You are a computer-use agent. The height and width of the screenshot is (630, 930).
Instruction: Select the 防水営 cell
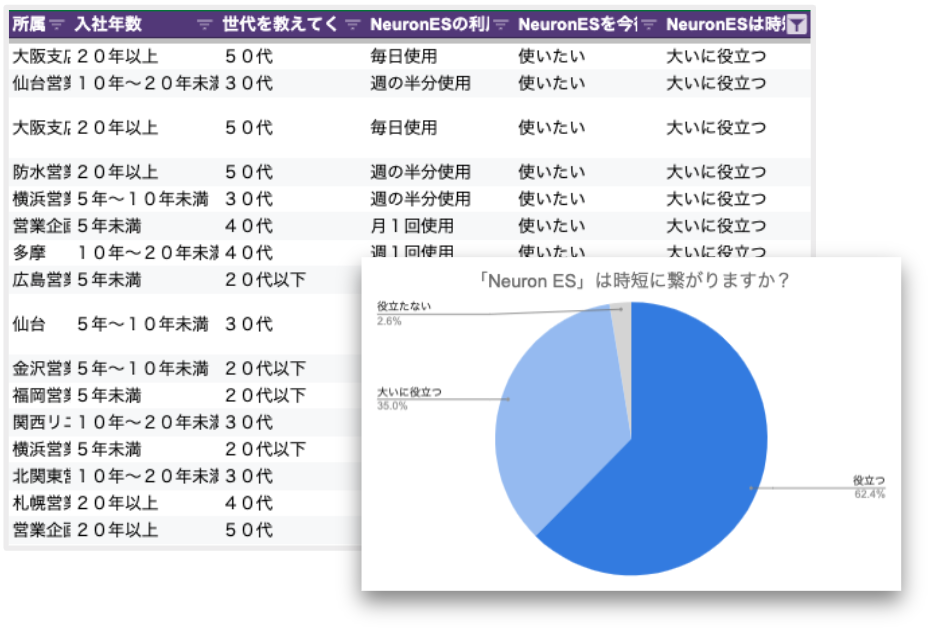(x=42, y=172)
